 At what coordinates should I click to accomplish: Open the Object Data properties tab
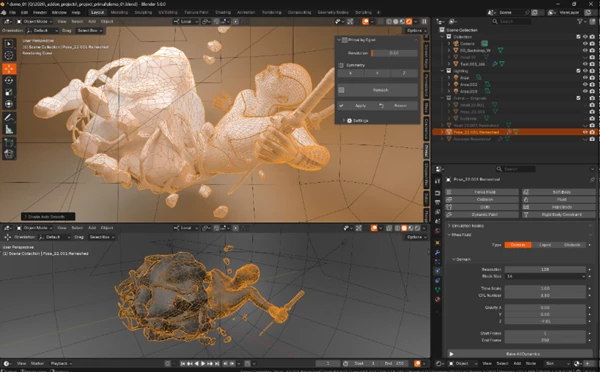(437, 290)
